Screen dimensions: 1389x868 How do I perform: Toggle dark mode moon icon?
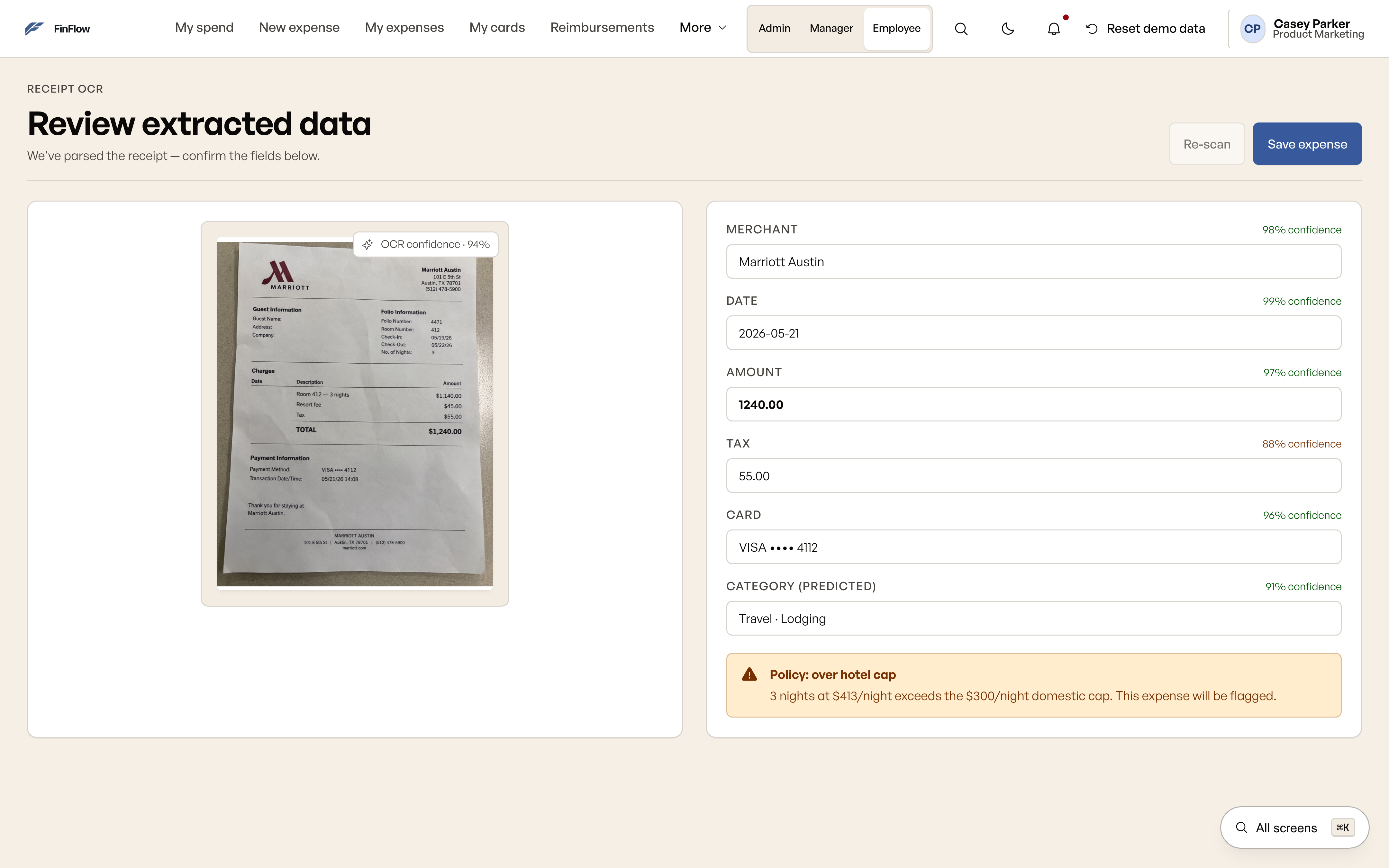pos(1008,29)
